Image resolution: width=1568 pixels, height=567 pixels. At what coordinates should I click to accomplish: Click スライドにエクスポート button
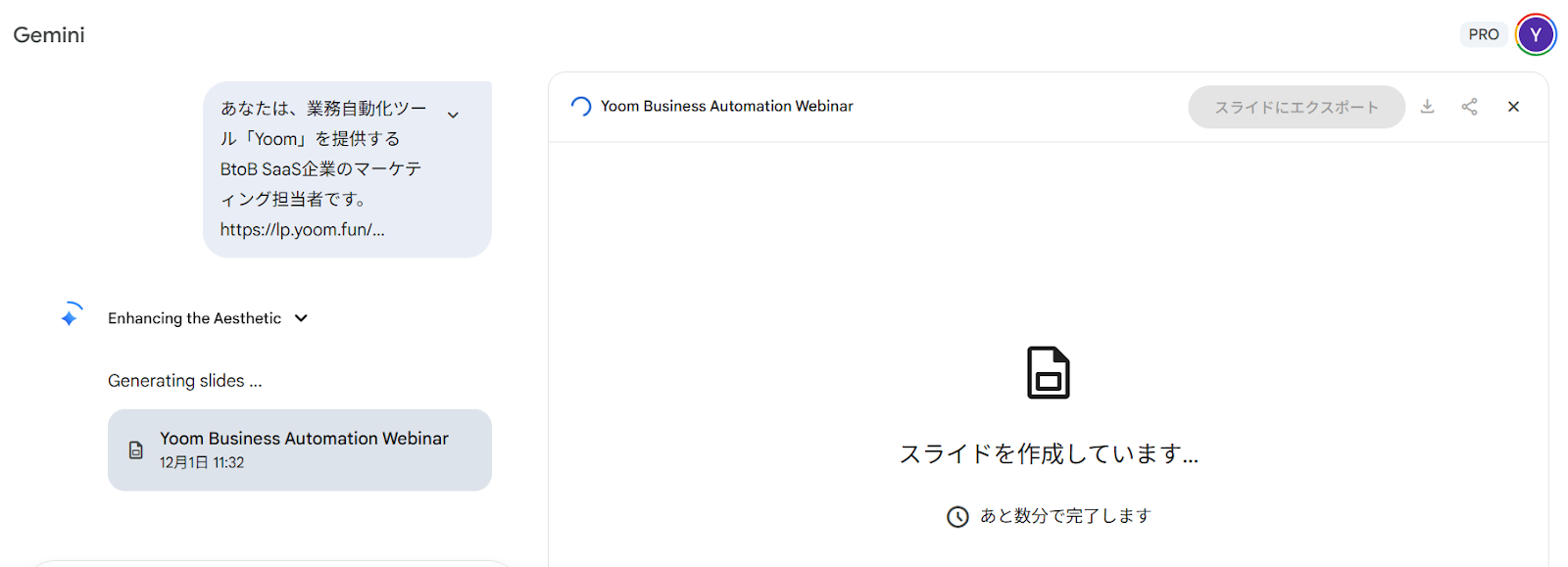pyautogui.click(x=1297, y=107)
